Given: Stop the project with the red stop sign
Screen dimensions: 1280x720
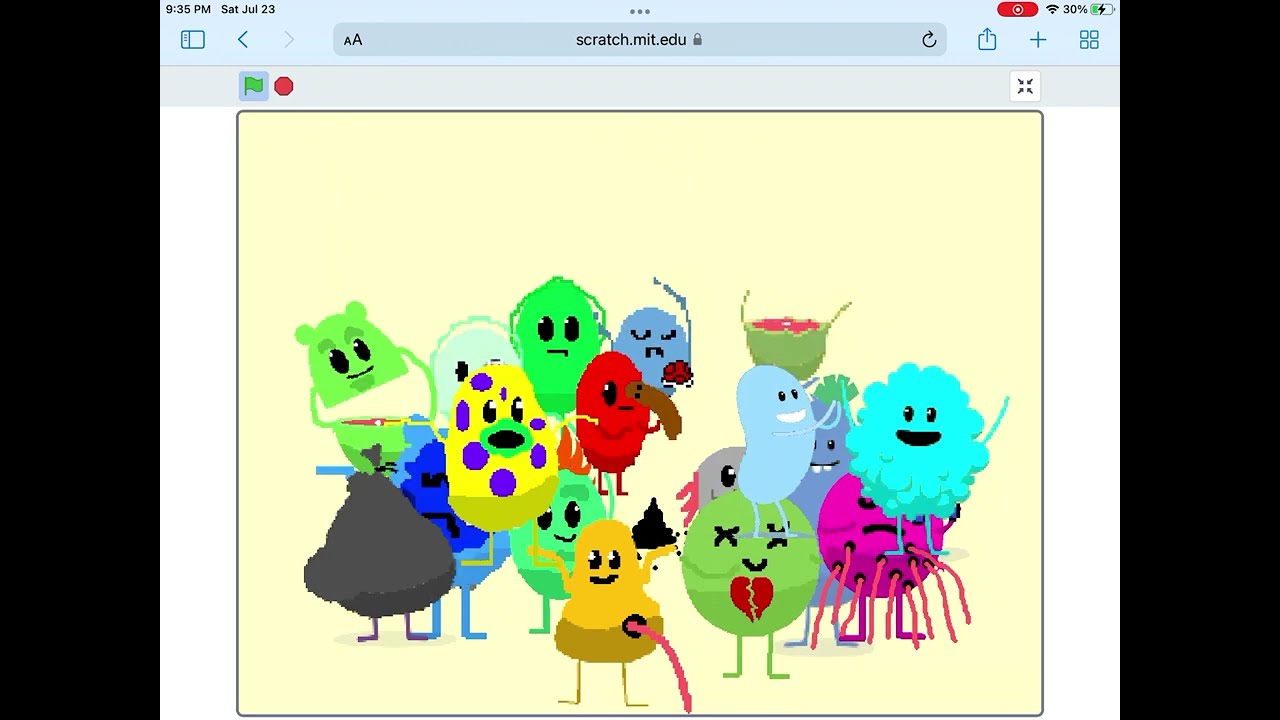Looking at the screenshot, I should coord(284,86).
